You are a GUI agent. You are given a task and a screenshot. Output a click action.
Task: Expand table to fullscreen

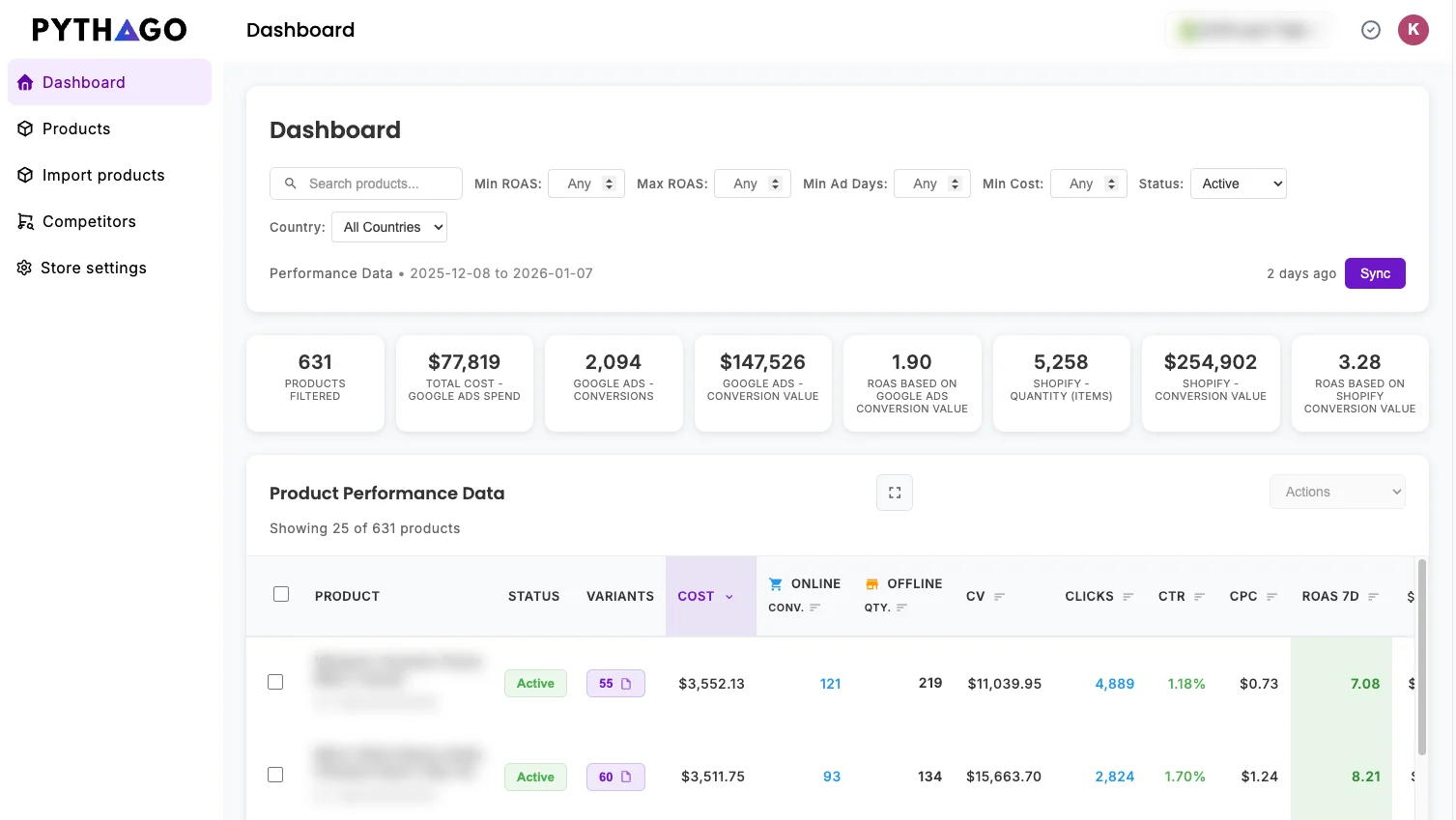(895, 493)
